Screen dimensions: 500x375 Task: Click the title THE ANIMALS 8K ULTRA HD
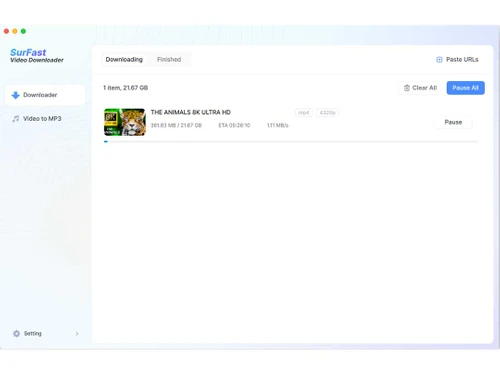pyautogui.click(x=191, y=112)
